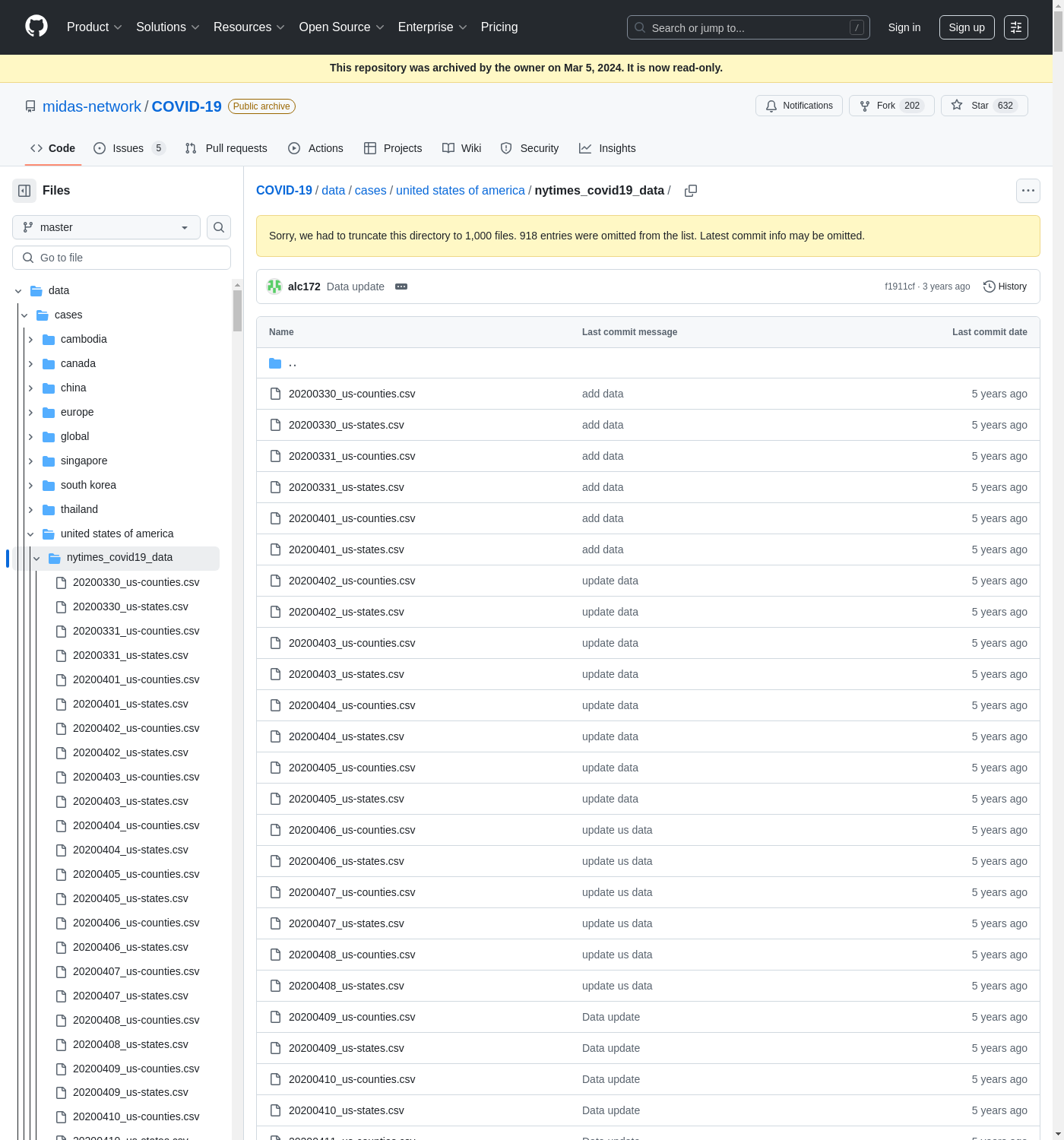This screenshot has width=1064, height=1140.
Task: Switch to the Issues tab
Action: (x=128, y=148)
